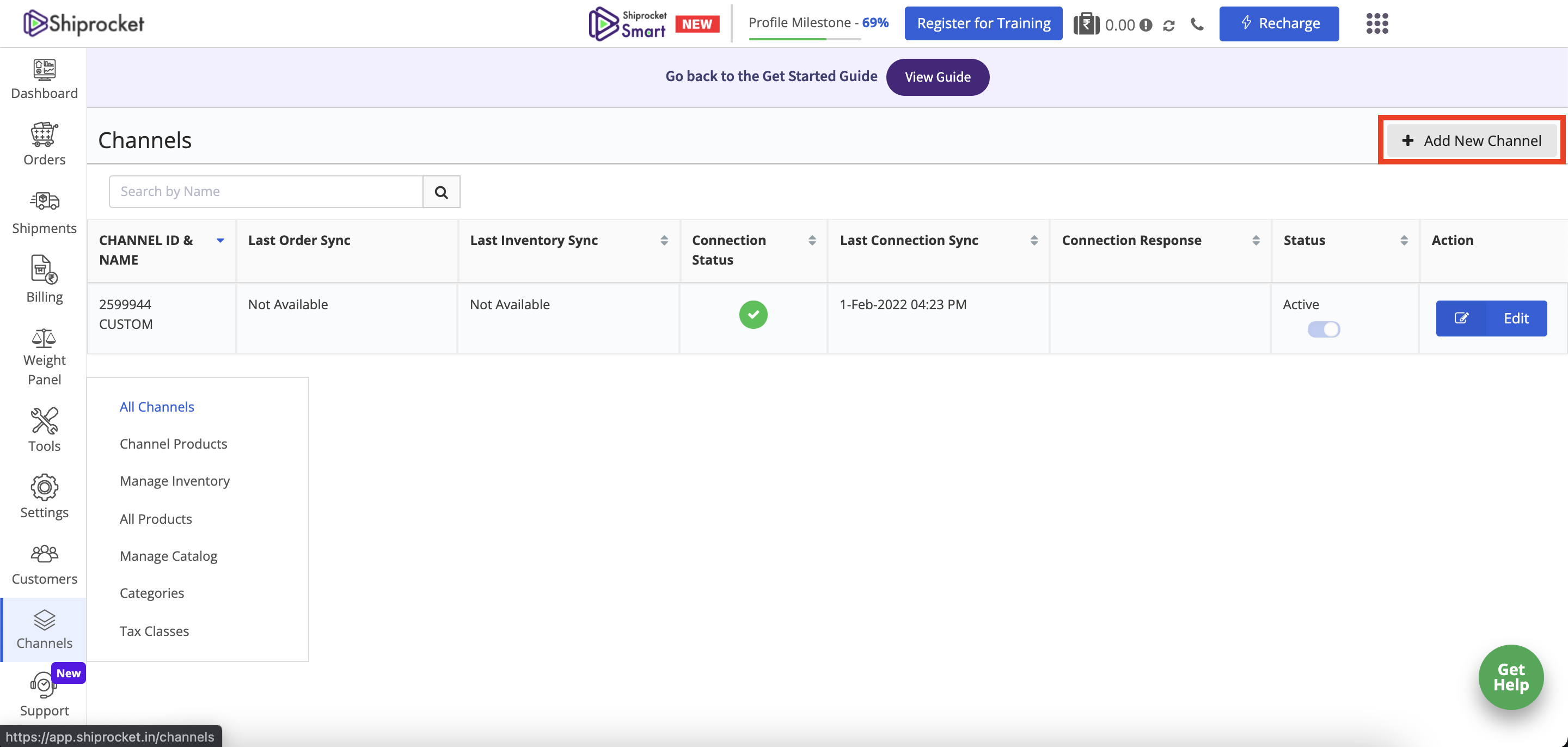Open the Settings gear icon
This screenshot has height=747, width=1568.
click(x=45, y=487)
